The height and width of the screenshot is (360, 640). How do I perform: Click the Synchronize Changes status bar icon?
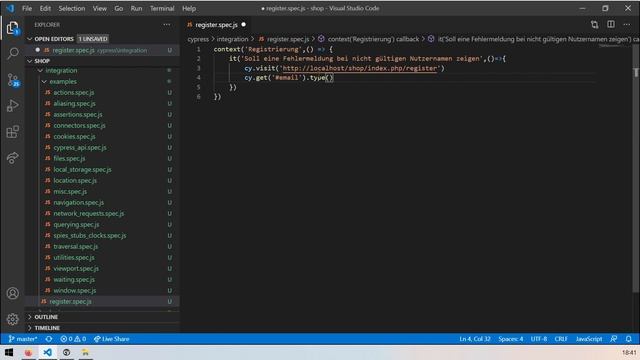click(49, 339)
